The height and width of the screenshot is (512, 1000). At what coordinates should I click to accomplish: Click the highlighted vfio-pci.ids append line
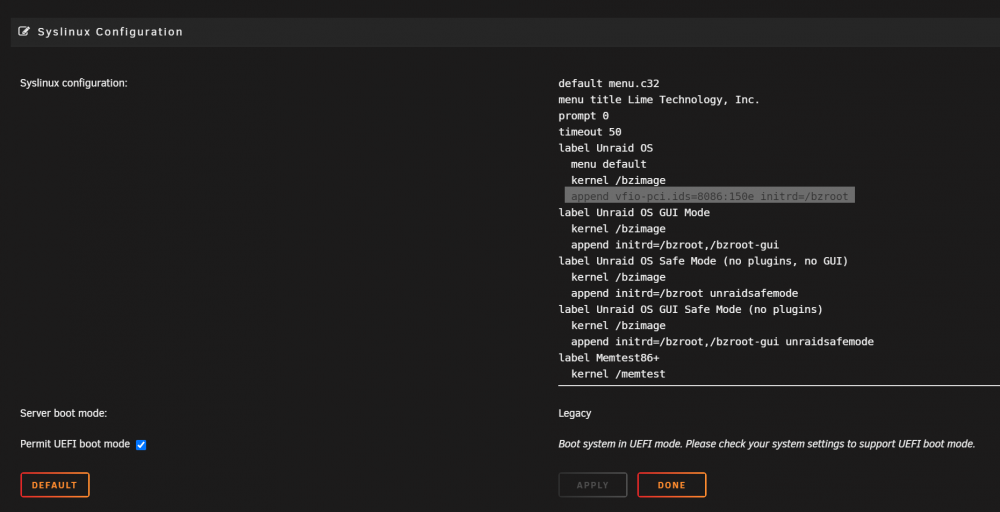709,196
